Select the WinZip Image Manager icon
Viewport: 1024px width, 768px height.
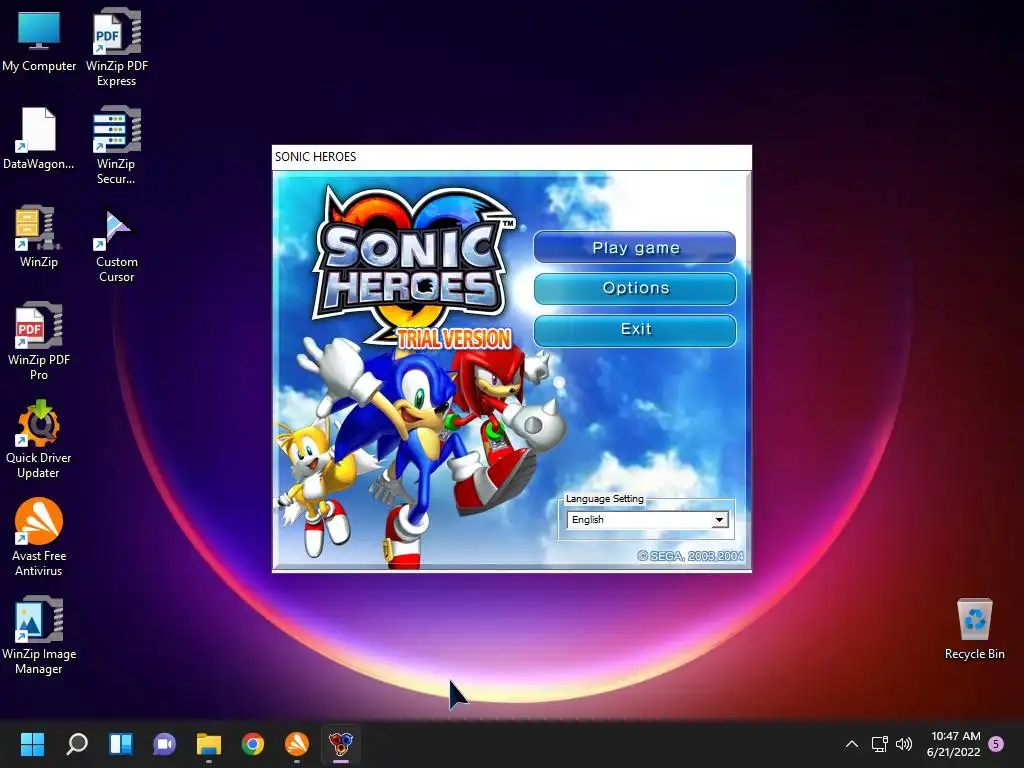(x=39, y=635)
